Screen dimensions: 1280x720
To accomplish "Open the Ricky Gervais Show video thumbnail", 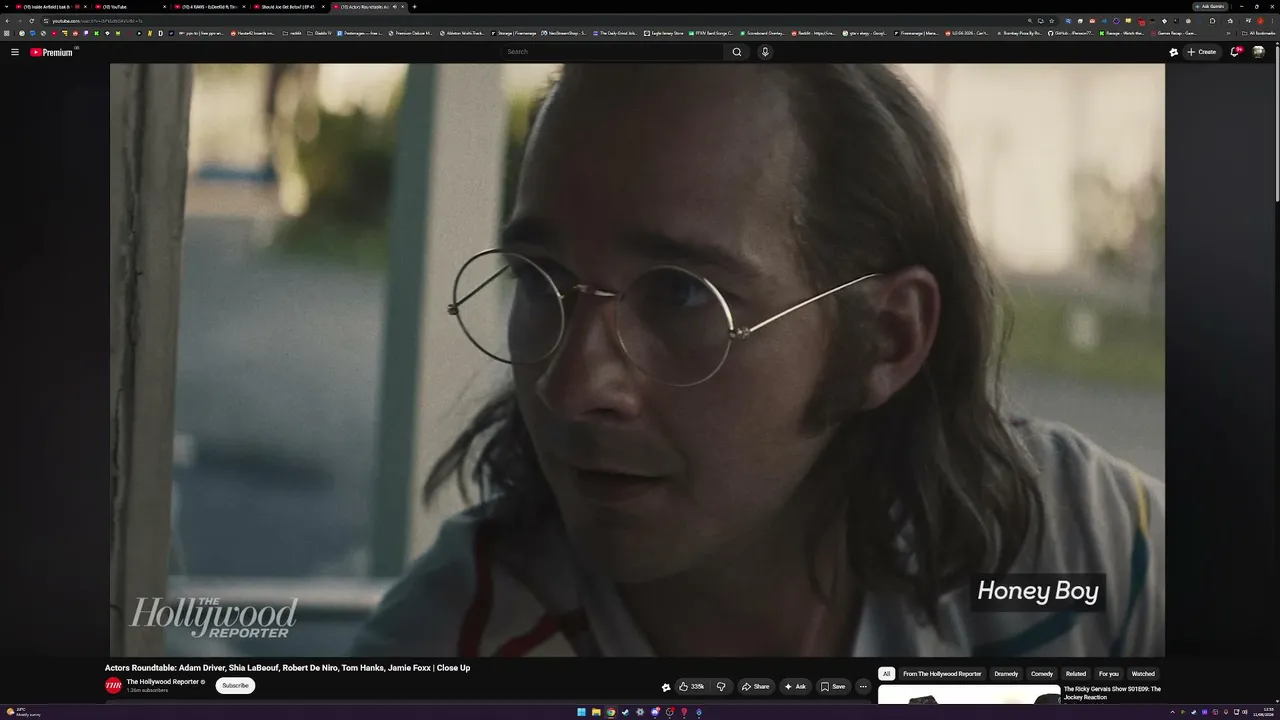I will pos(969,694).
